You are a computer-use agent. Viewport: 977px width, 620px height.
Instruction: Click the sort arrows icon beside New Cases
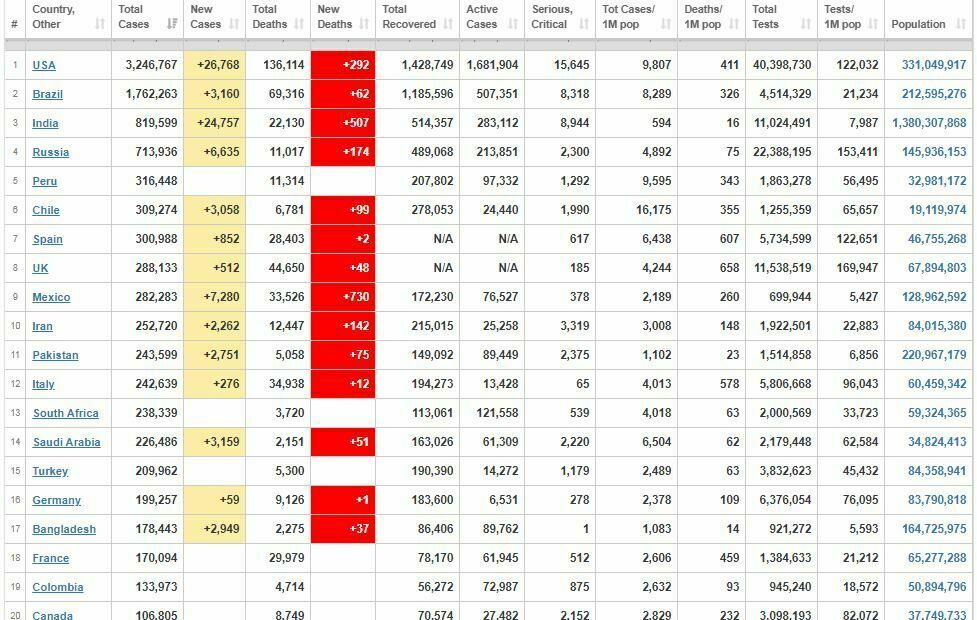click(x=234, y=24)
